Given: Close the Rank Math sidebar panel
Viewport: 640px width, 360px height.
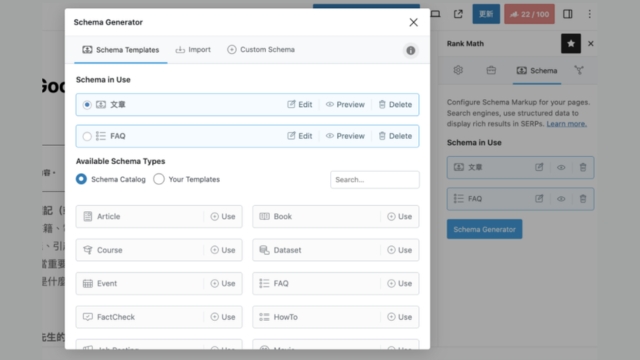Looking at the screenshot, I should [591, 44].
